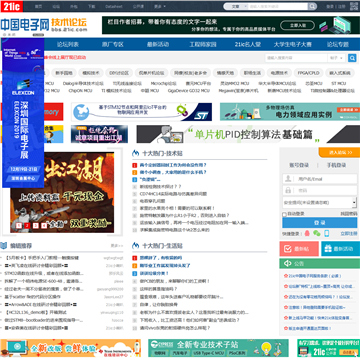This screenshot has width=360, height=360.
Task: Log in with the WeChat icon
Action: click(317, 233)
